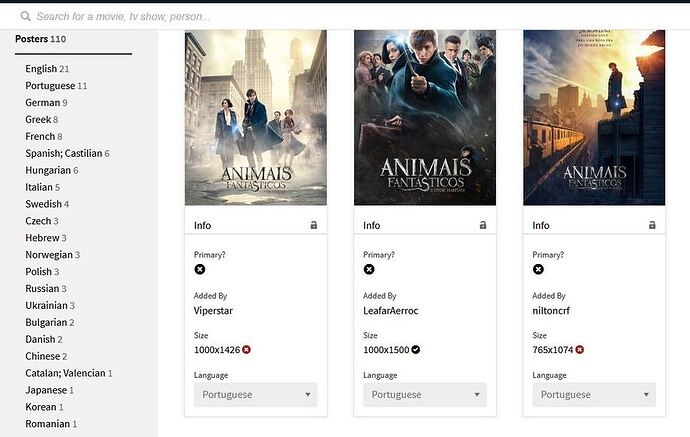This screenshot has width=690, height=437.
Task: Show Japanese posters
Action: [49, 390]
